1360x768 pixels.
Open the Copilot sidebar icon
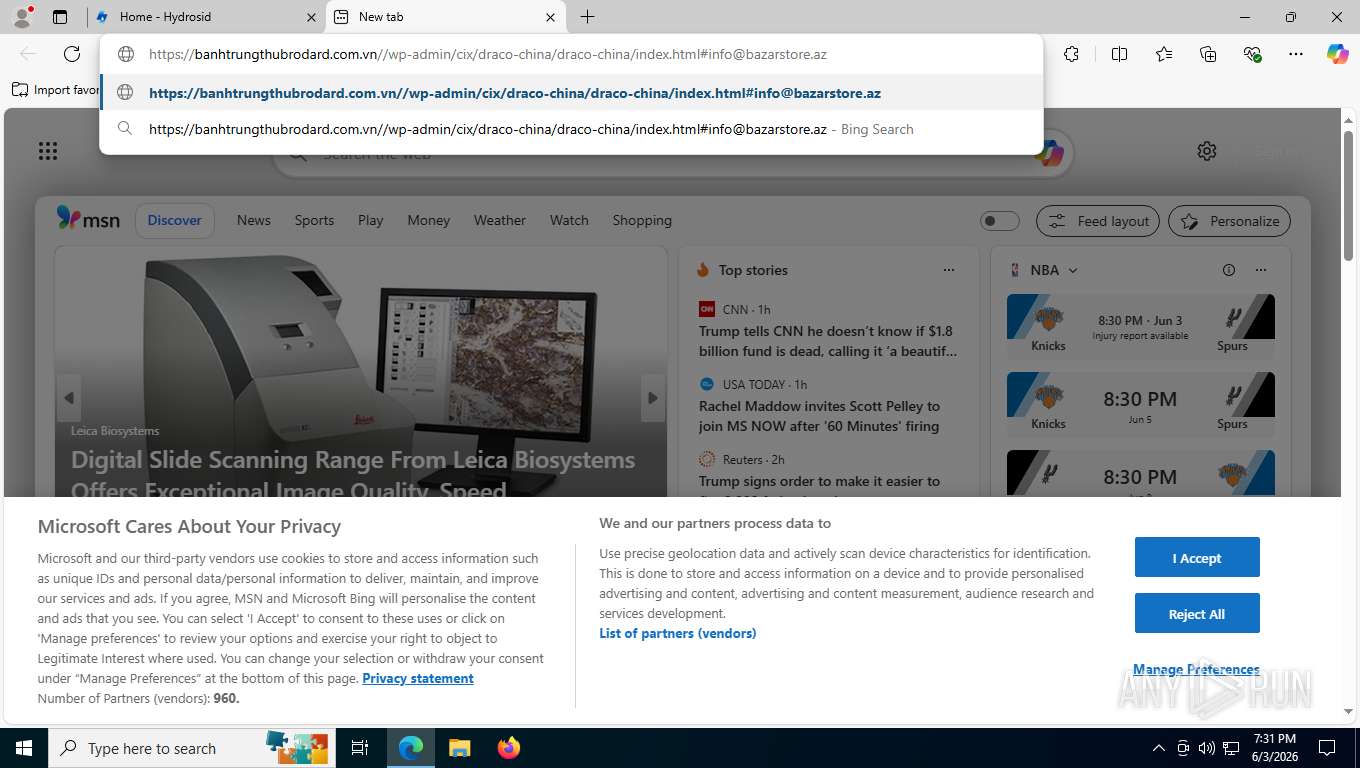coord(1338,54)
